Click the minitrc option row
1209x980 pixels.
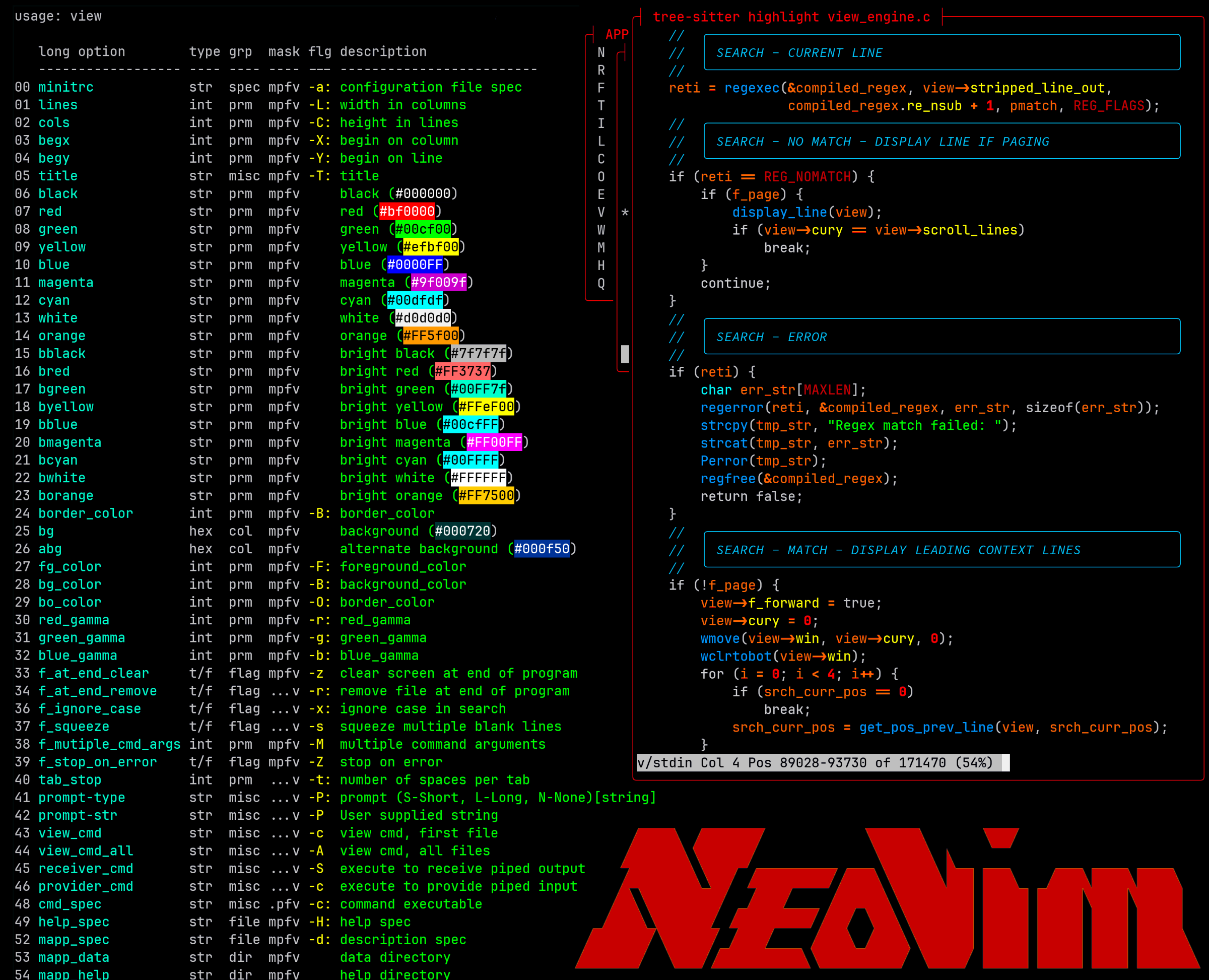coord(65,88)
